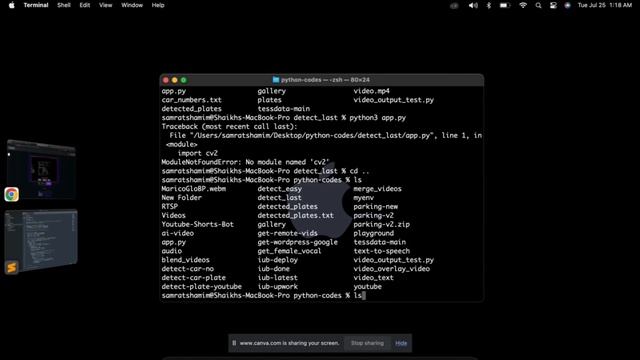This screenshot has height=360, width=640.
Task: Minimize the Terminal window with yellow button
Action: 175,80
